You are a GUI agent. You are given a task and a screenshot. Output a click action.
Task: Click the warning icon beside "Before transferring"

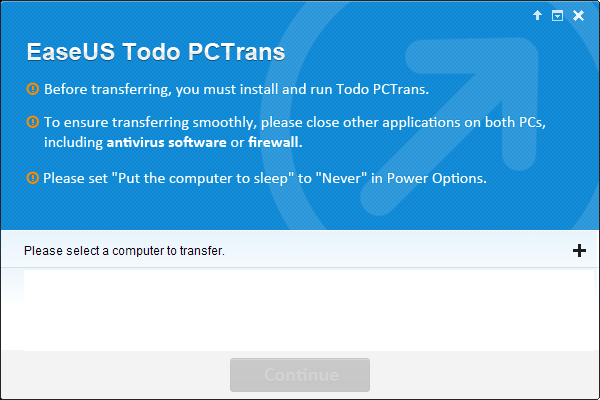(33, 89)
